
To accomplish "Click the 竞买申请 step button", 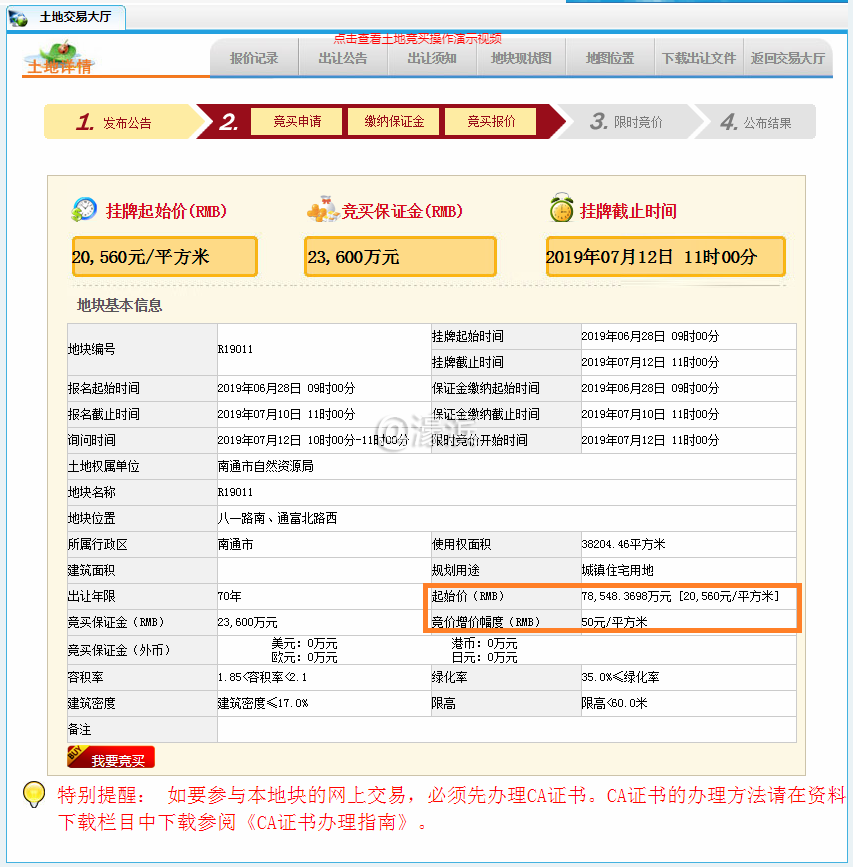I will (x=298, y=122).
